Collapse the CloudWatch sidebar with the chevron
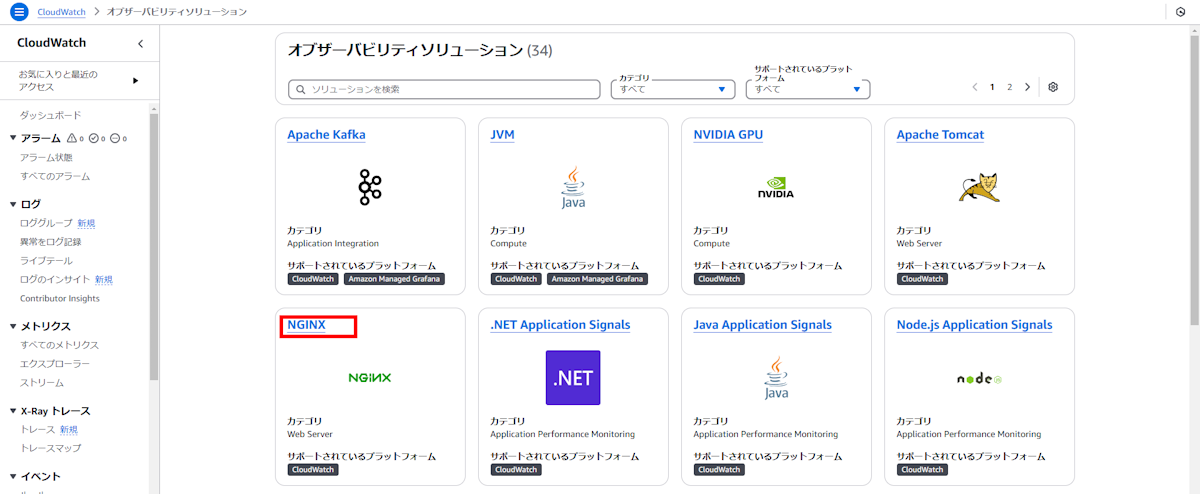Image resolution: width=1200 pixels, height=494 pixels. 140,44
